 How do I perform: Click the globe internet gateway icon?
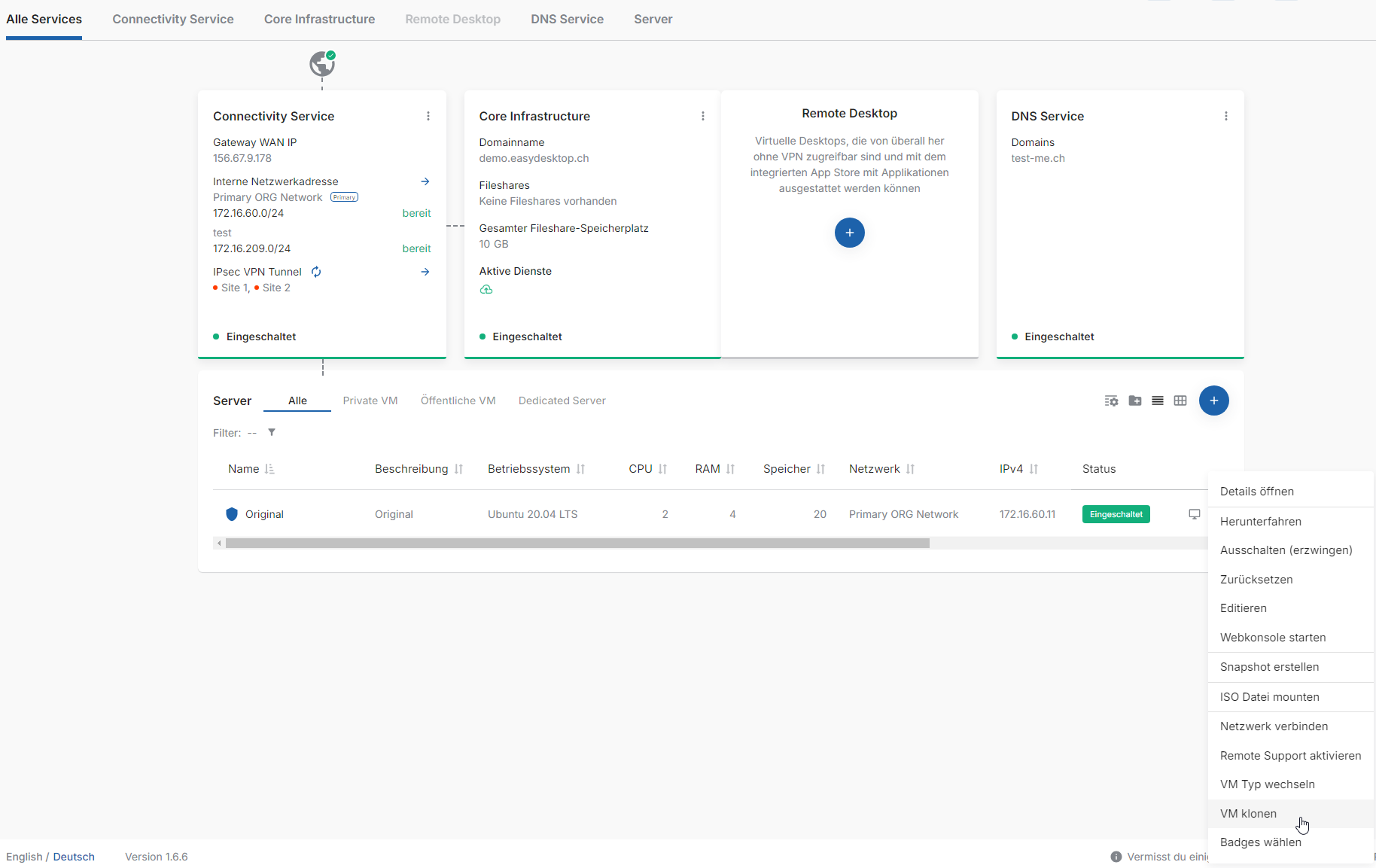[x=322, y=64]
